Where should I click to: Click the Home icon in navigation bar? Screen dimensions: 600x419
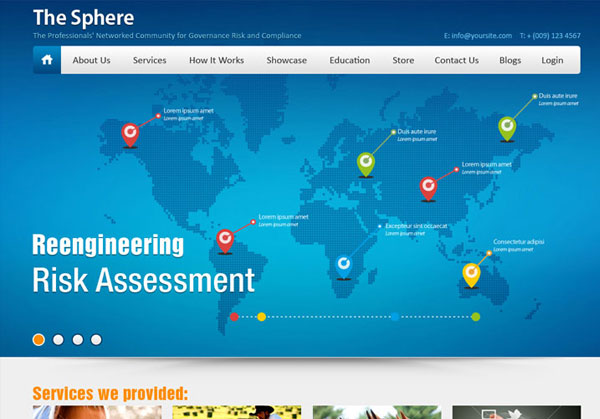[46, 60]
